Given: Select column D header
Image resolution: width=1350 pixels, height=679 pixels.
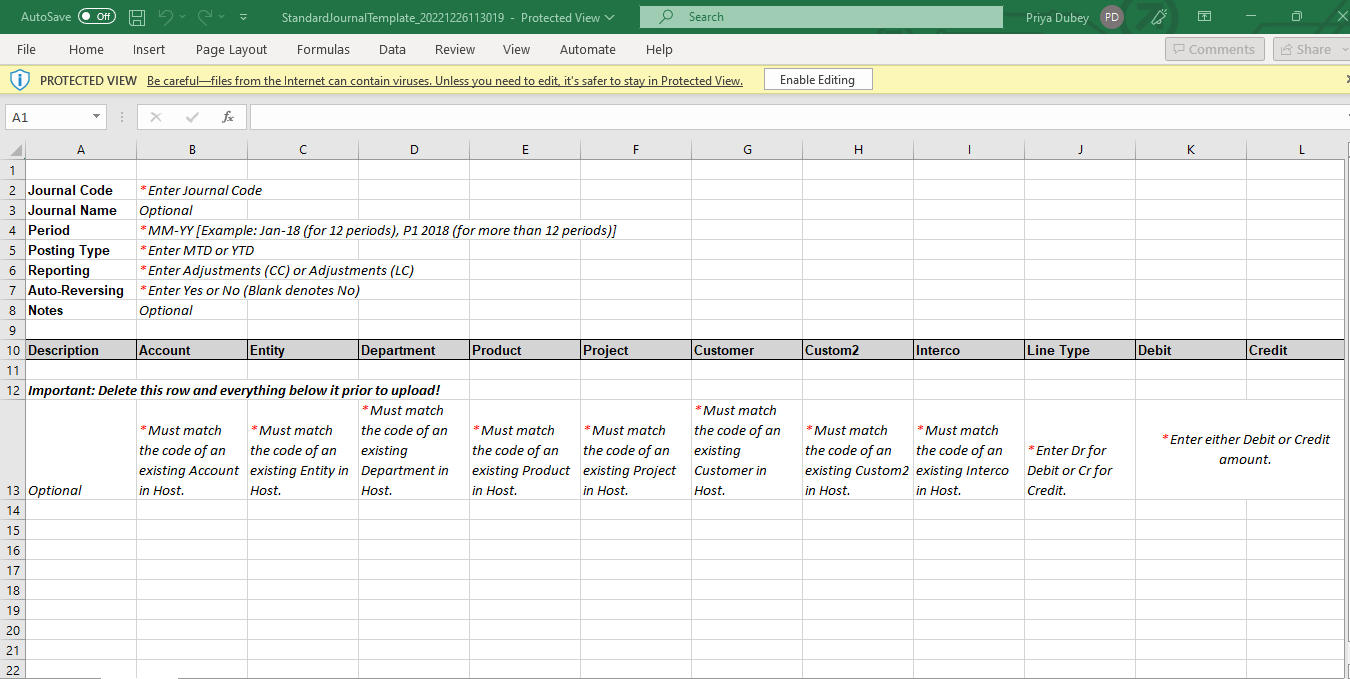Looking at the screenshot, I should click(414, 150).
